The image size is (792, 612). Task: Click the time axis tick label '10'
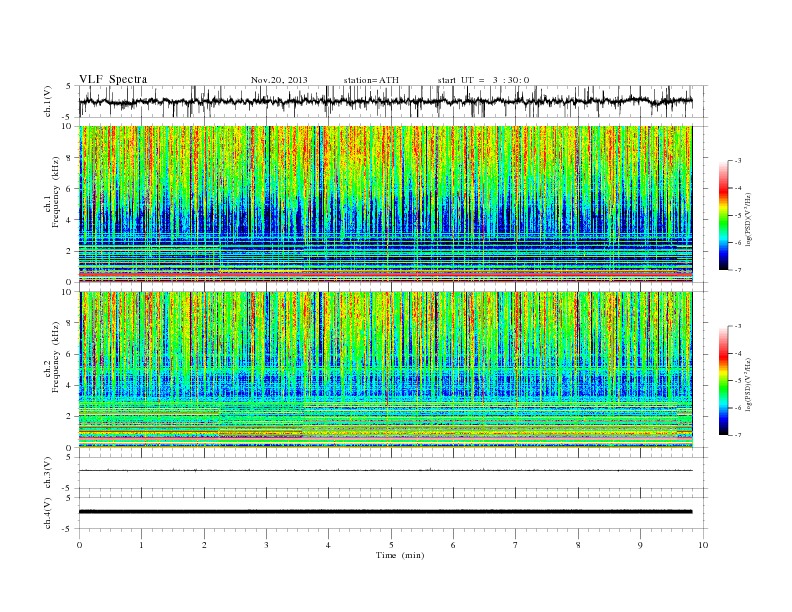pos(703,545)
